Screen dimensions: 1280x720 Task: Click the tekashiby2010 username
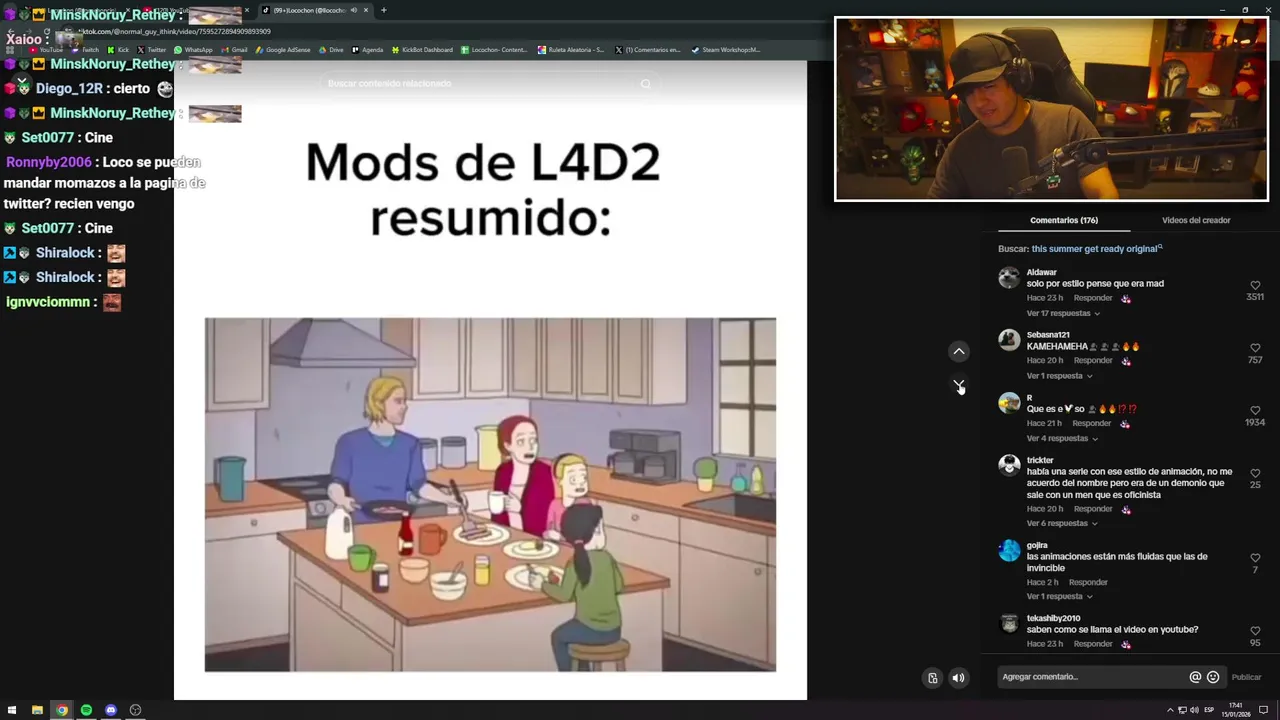[x=1053, y=618]
